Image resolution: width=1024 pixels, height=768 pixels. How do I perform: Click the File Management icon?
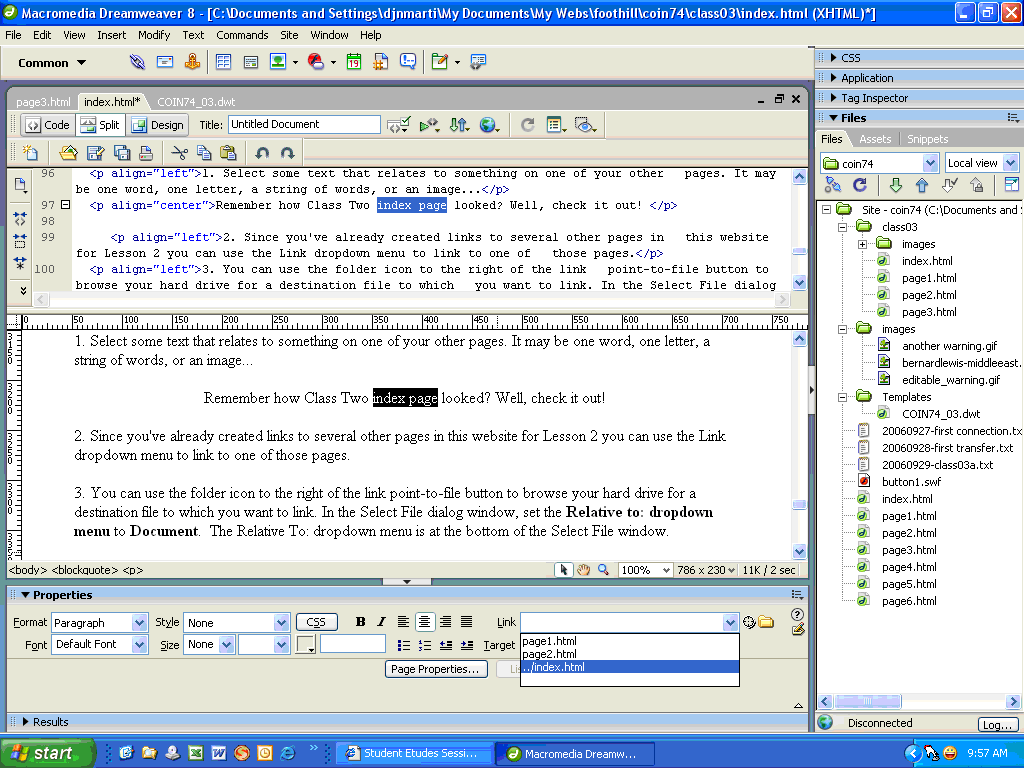point(459,125)
